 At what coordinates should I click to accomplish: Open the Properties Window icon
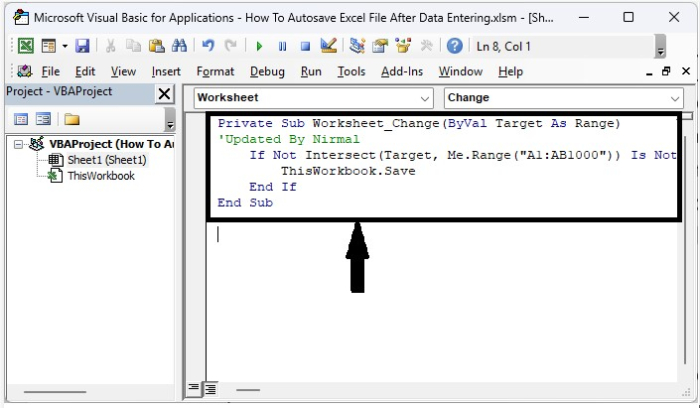(x=380, y=46)
